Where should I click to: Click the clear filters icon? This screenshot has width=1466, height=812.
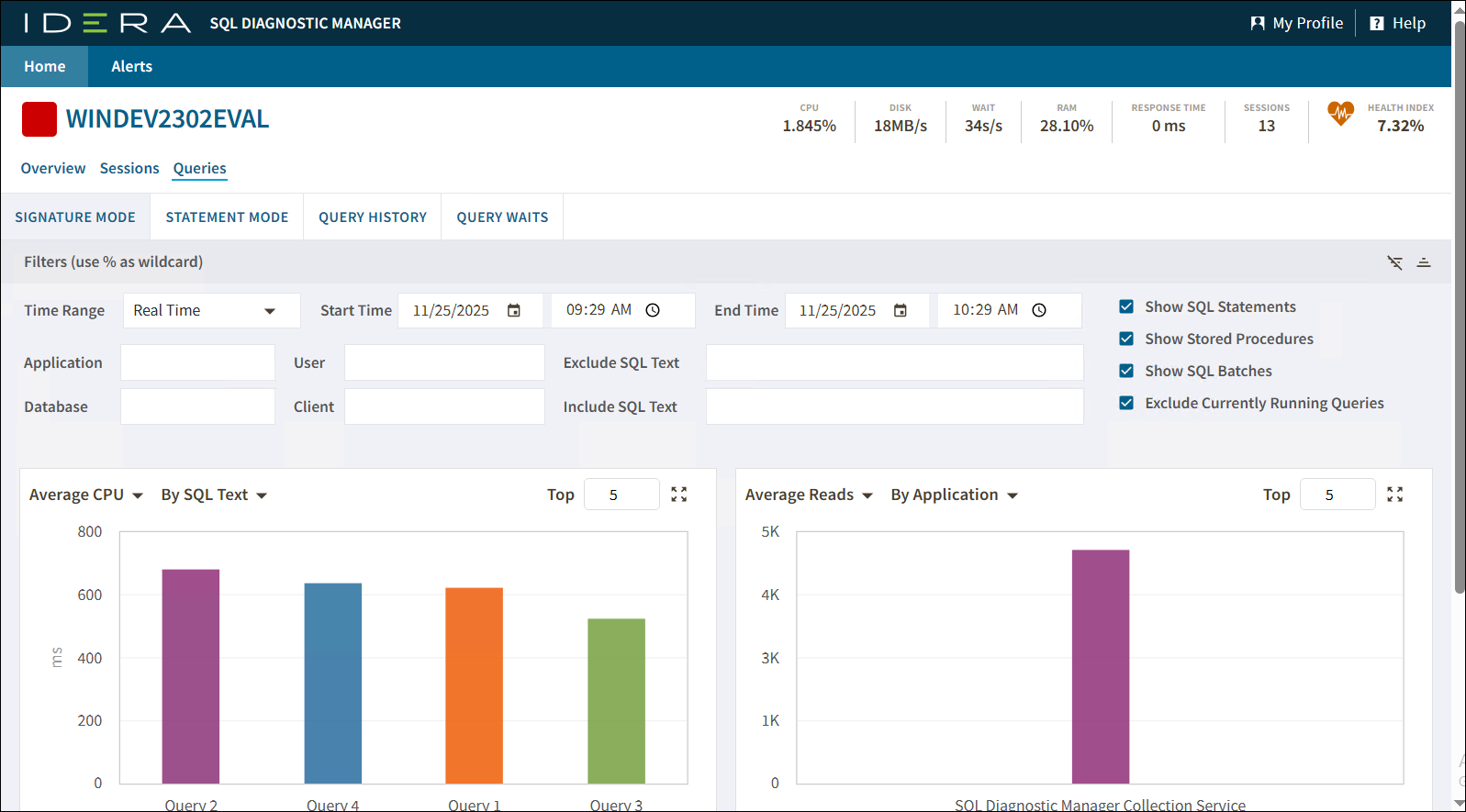(1394, 262)
